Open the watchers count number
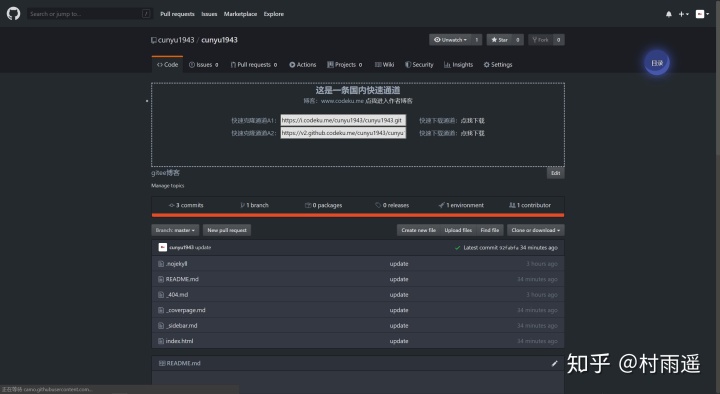Screen dimensions: 720x394 [477, 40]
